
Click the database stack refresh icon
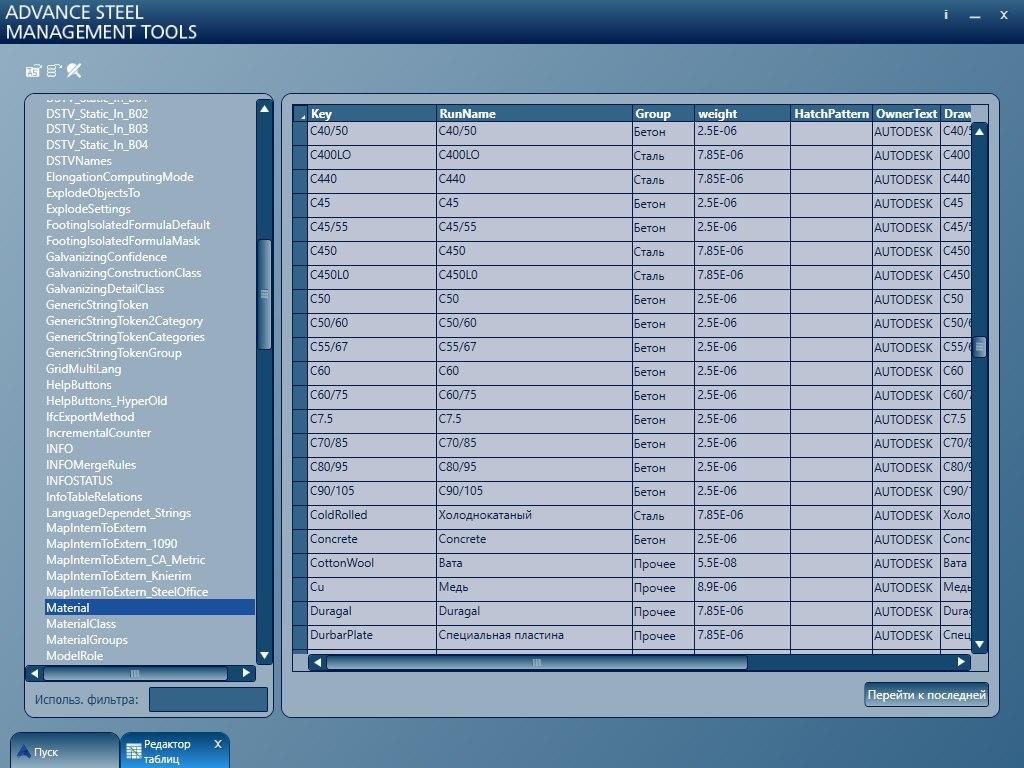(x=54, y=71)
